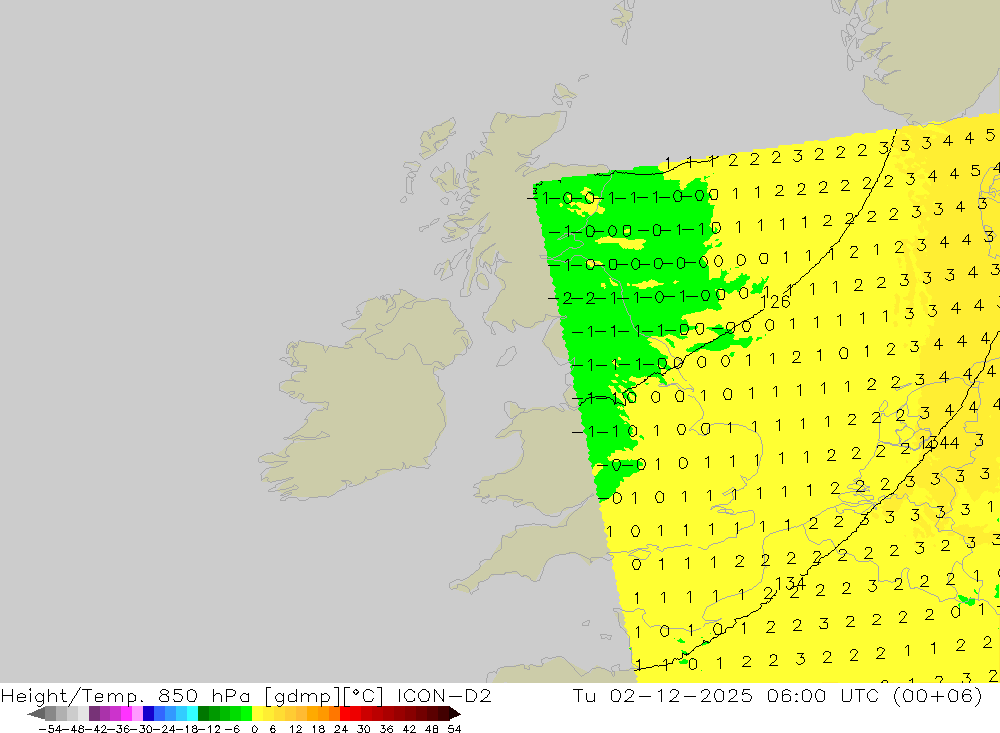Click the "54" label under the color legend
The height and width of the screenshot is (733, 1000).
click(455, 729)
